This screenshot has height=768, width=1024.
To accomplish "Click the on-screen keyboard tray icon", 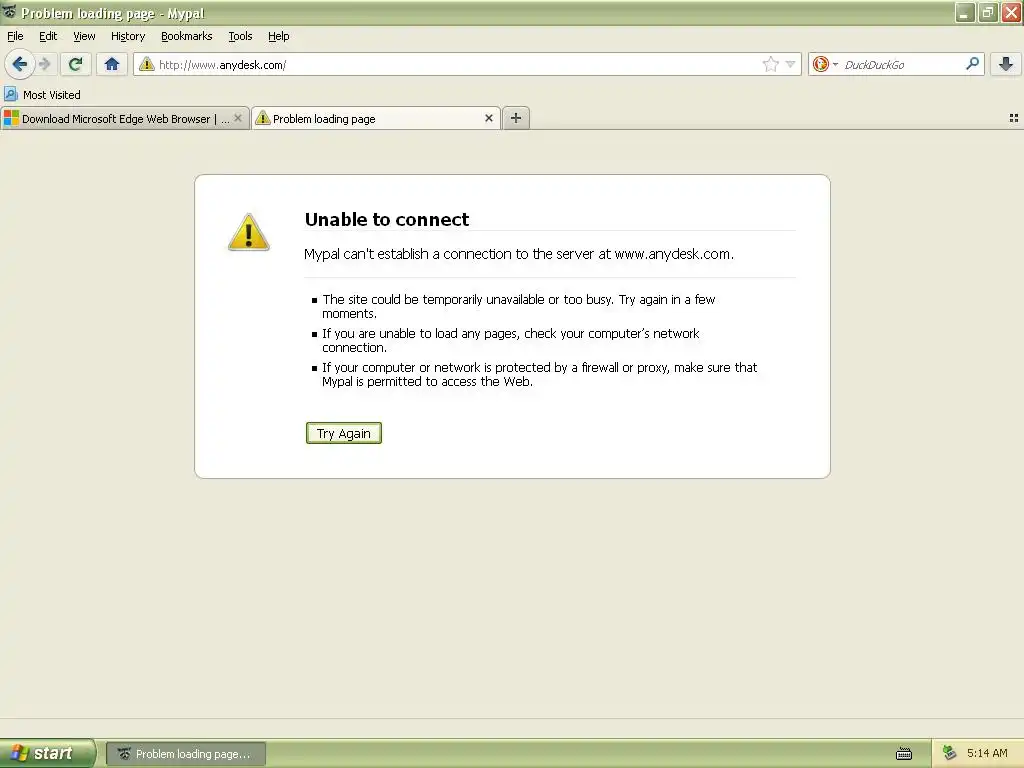I will 904,754.
